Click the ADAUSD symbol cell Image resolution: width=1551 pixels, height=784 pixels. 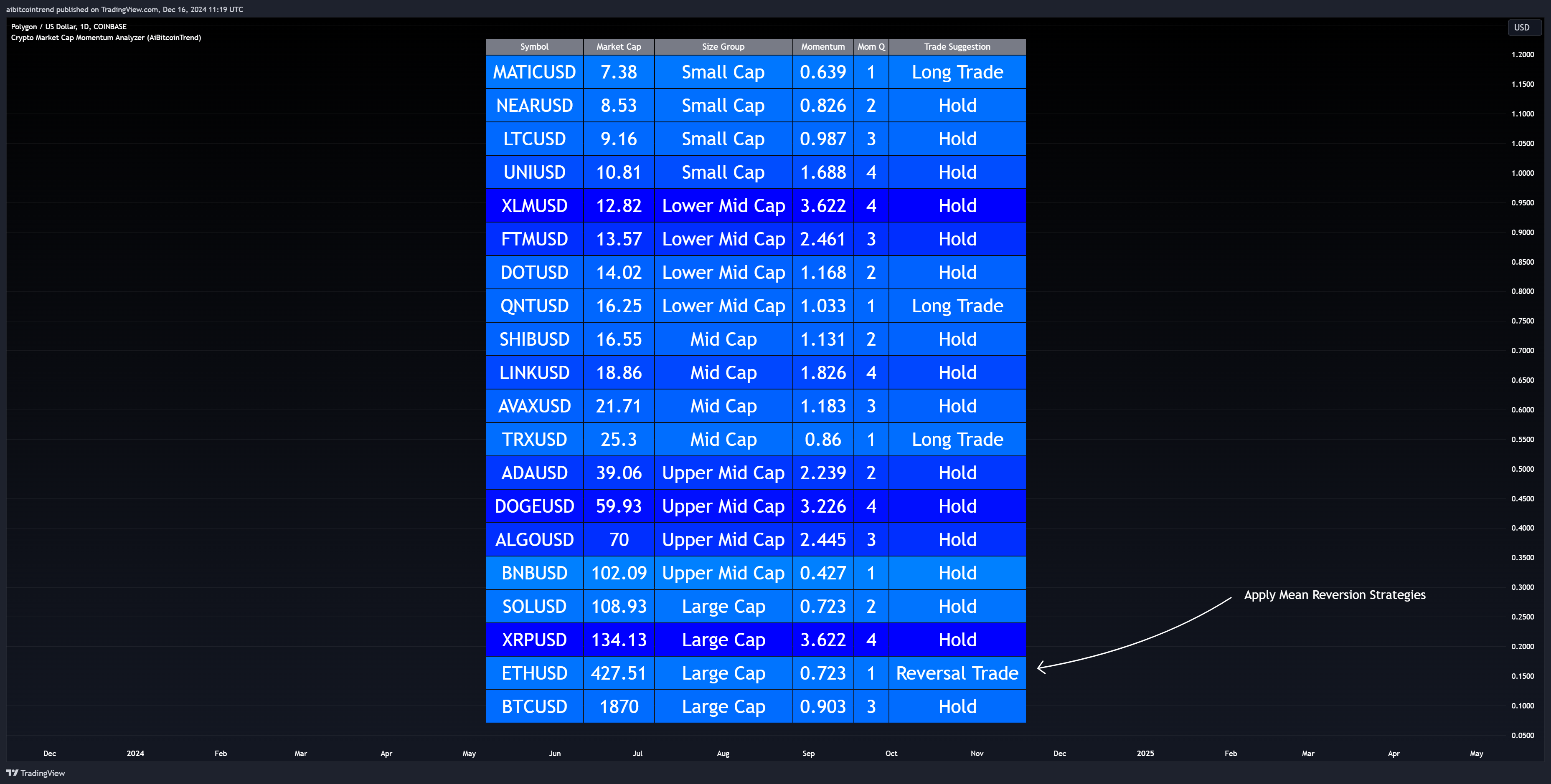click(x=535, y=473)
